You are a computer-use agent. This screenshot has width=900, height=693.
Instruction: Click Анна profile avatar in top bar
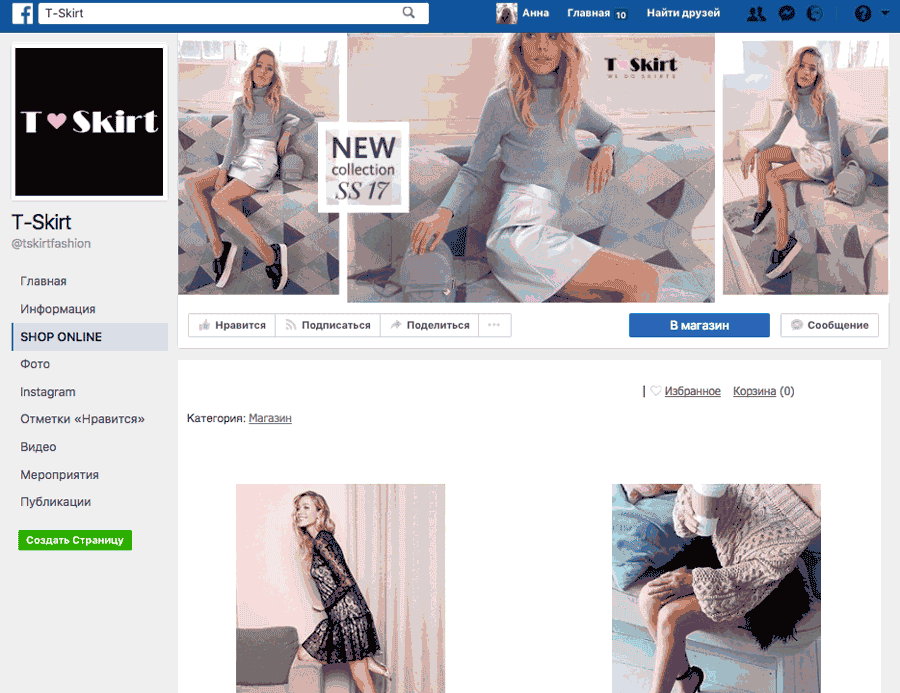click(x=506, y=13)
